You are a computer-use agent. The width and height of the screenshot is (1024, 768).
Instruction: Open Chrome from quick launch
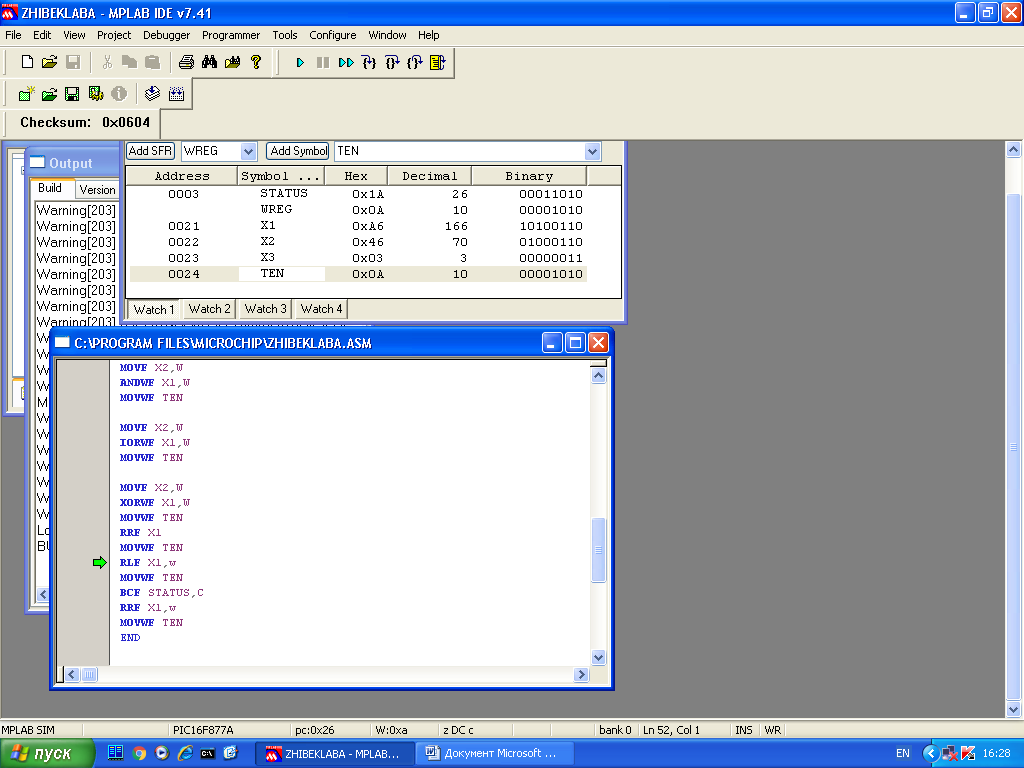click(x=139, y=753)
